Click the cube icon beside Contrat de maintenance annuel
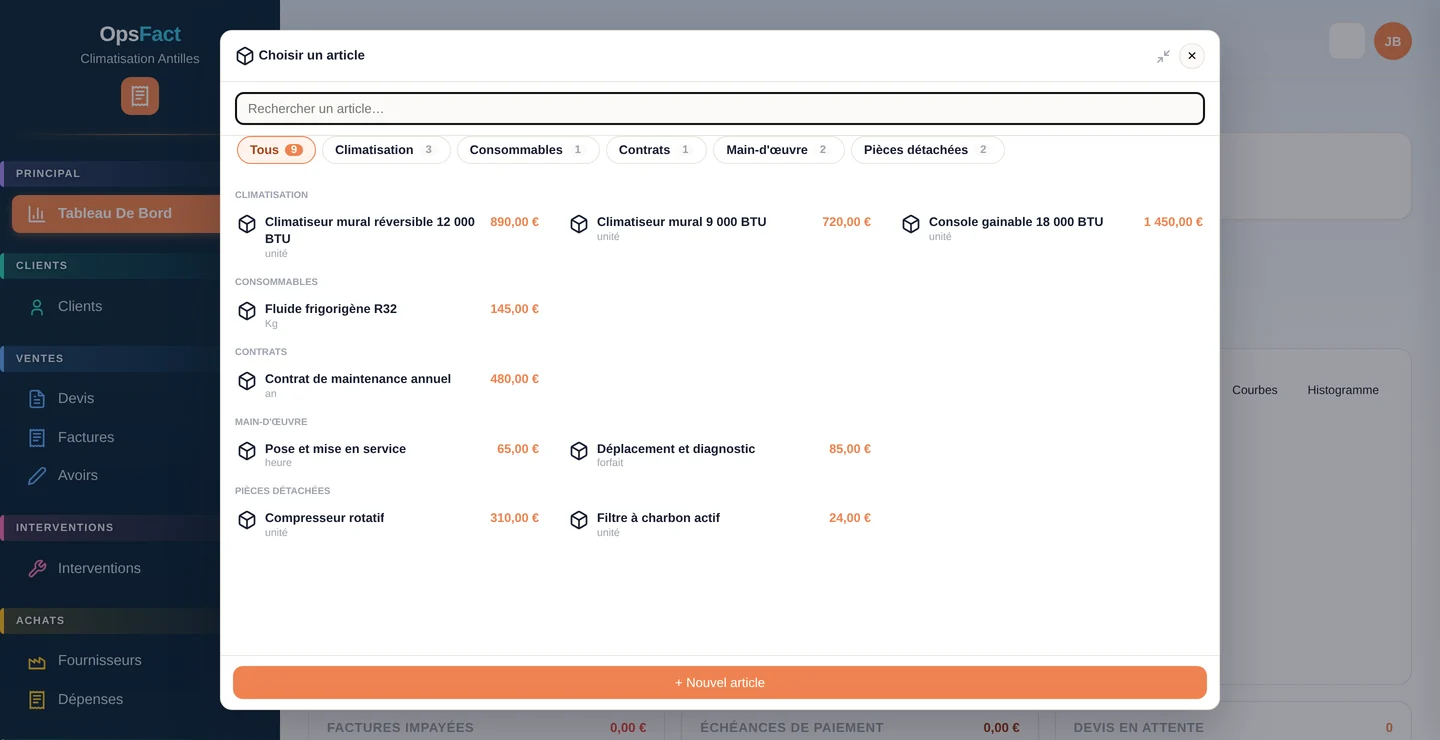Screen dimensions: 1440x740 [247, 381]
